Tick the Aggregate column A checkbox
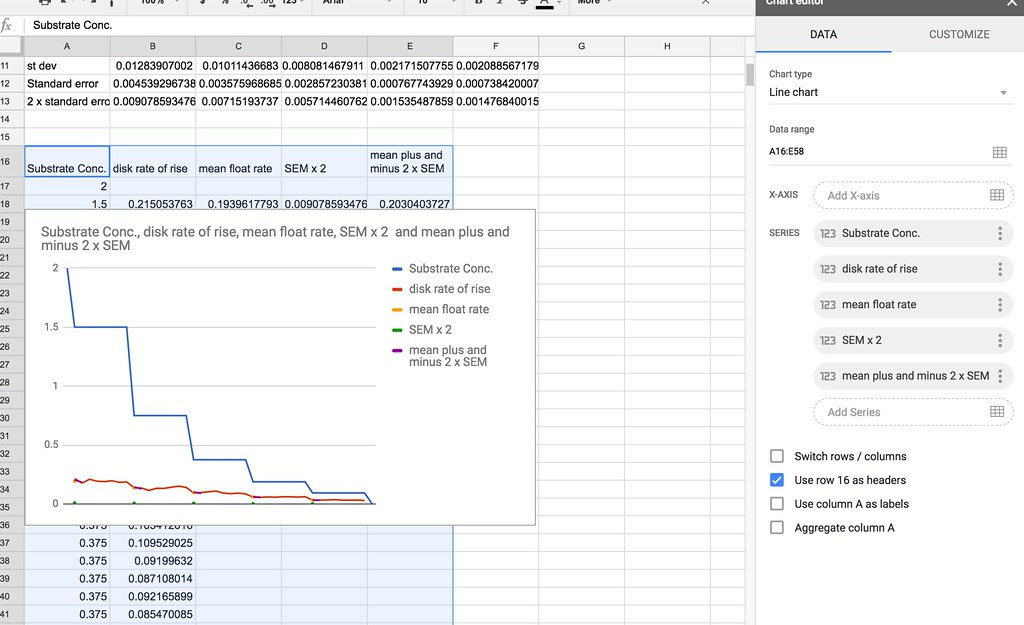Image resolution: width=1024 pixels, height=625 pixels. (x=777, y=528)
